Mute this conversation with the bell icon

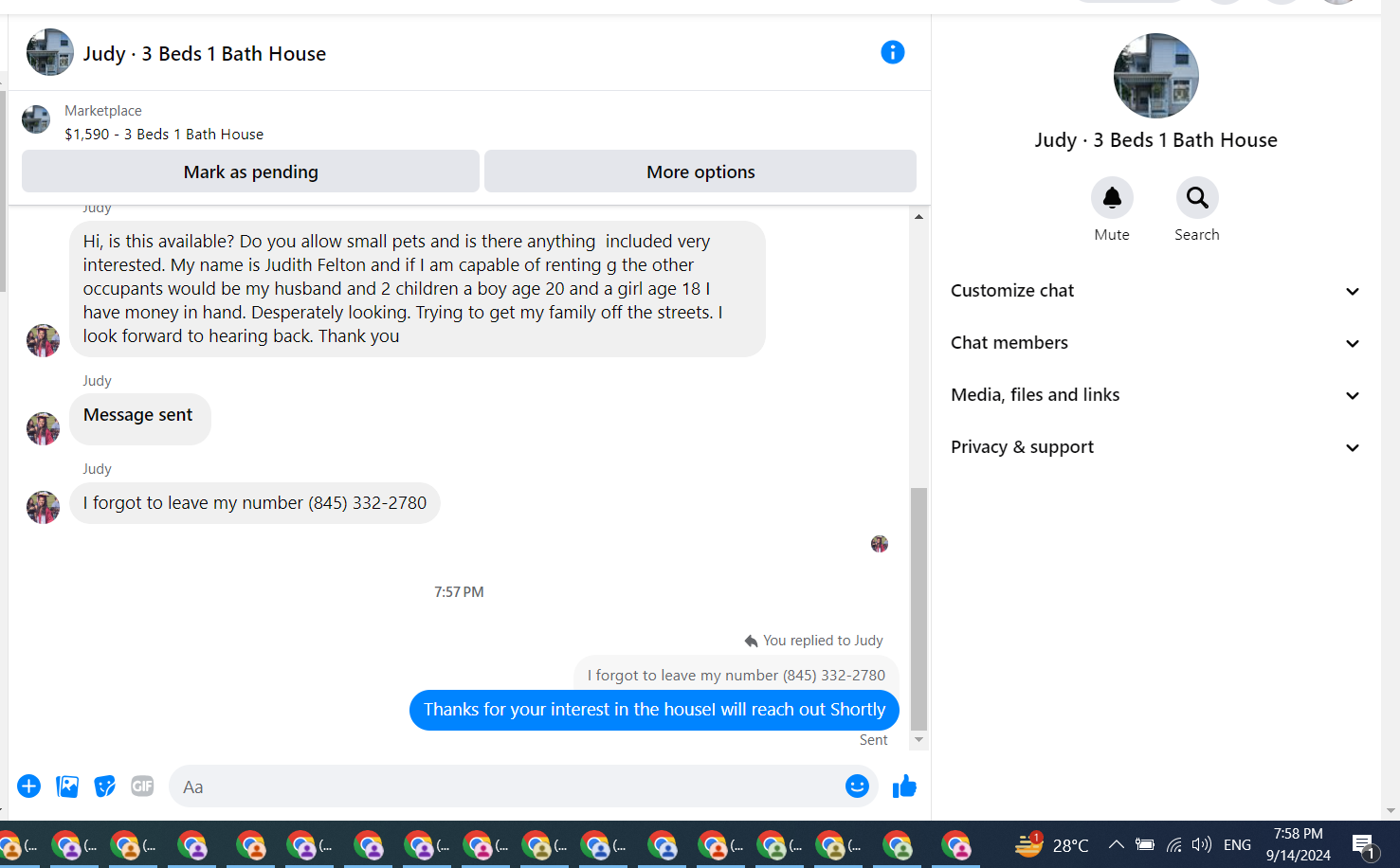(x=1111, y=197)
